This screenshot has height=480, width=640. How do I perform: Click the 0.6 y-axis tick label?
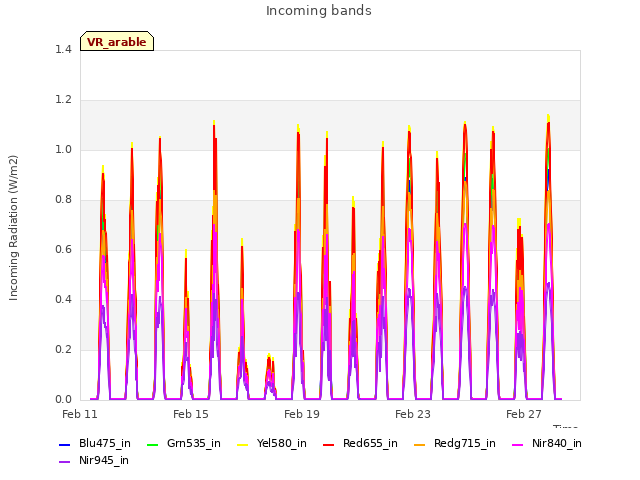(63, 249)
